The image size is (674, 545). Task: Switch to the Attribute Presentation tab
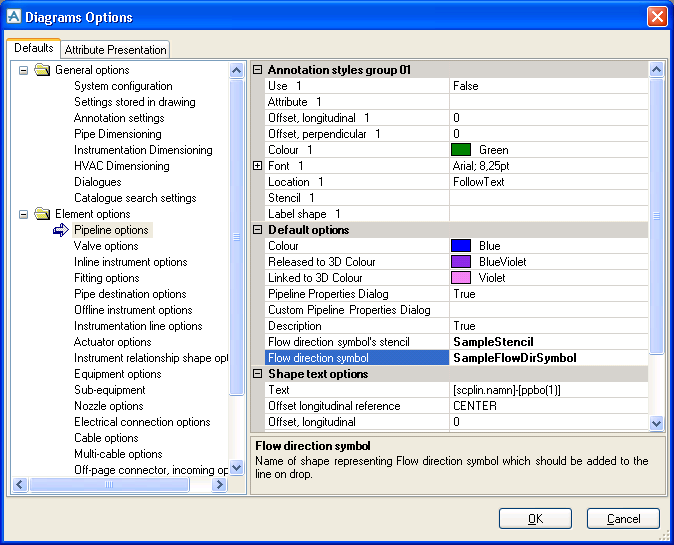click(116, 49)
